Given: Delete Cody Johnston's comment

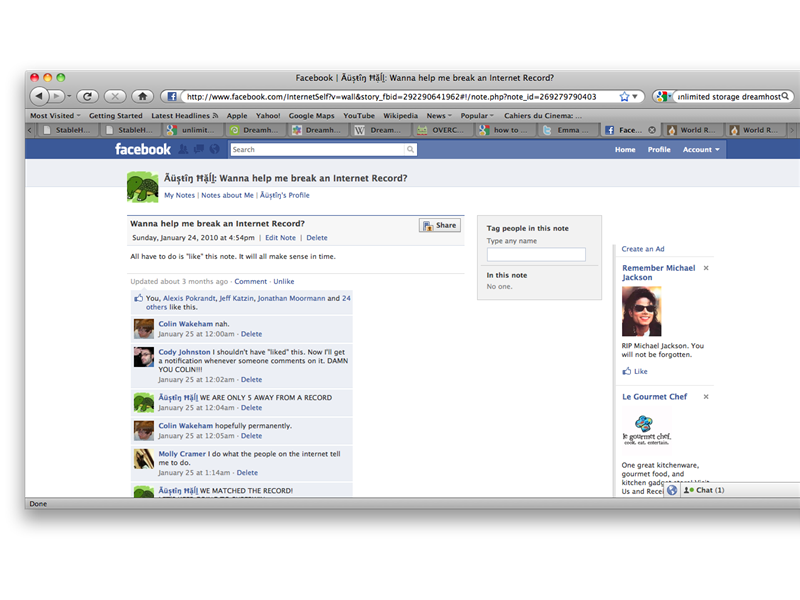Looking at the screenshot, I should [x=252, y=380].
